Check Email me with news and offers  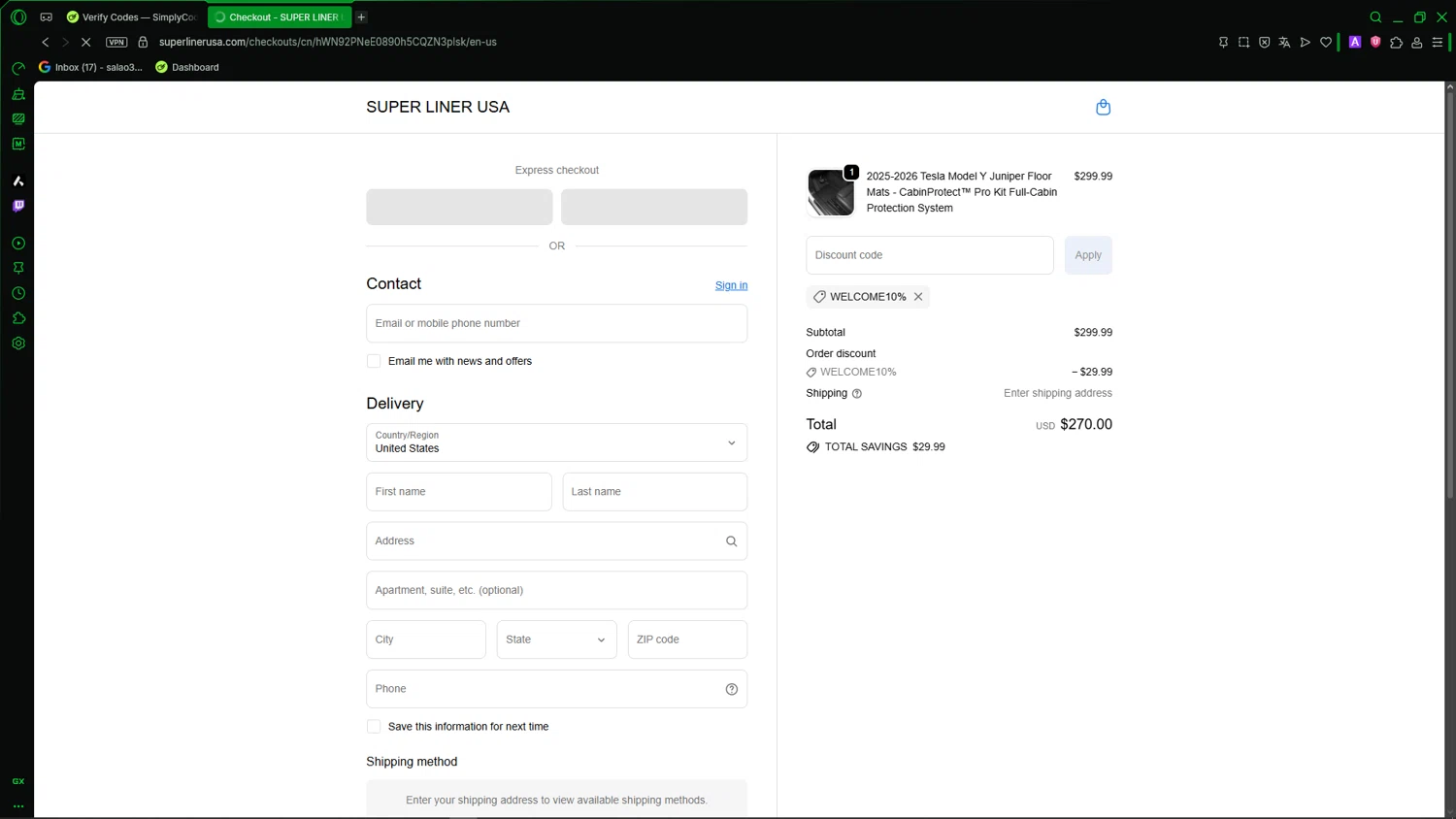374,361
